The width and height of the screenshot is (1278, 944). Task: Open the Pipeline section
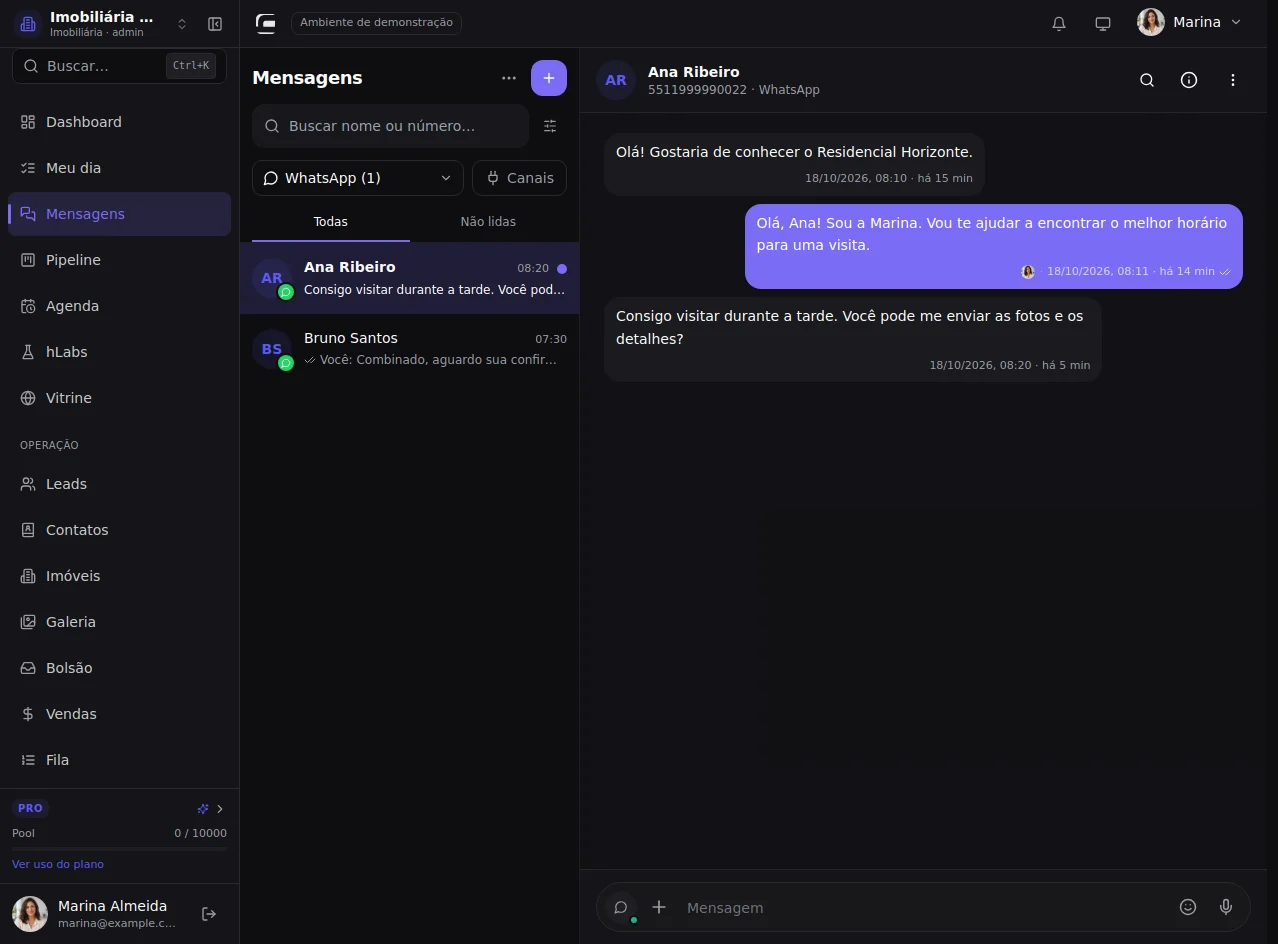click(x=119, y=260)
